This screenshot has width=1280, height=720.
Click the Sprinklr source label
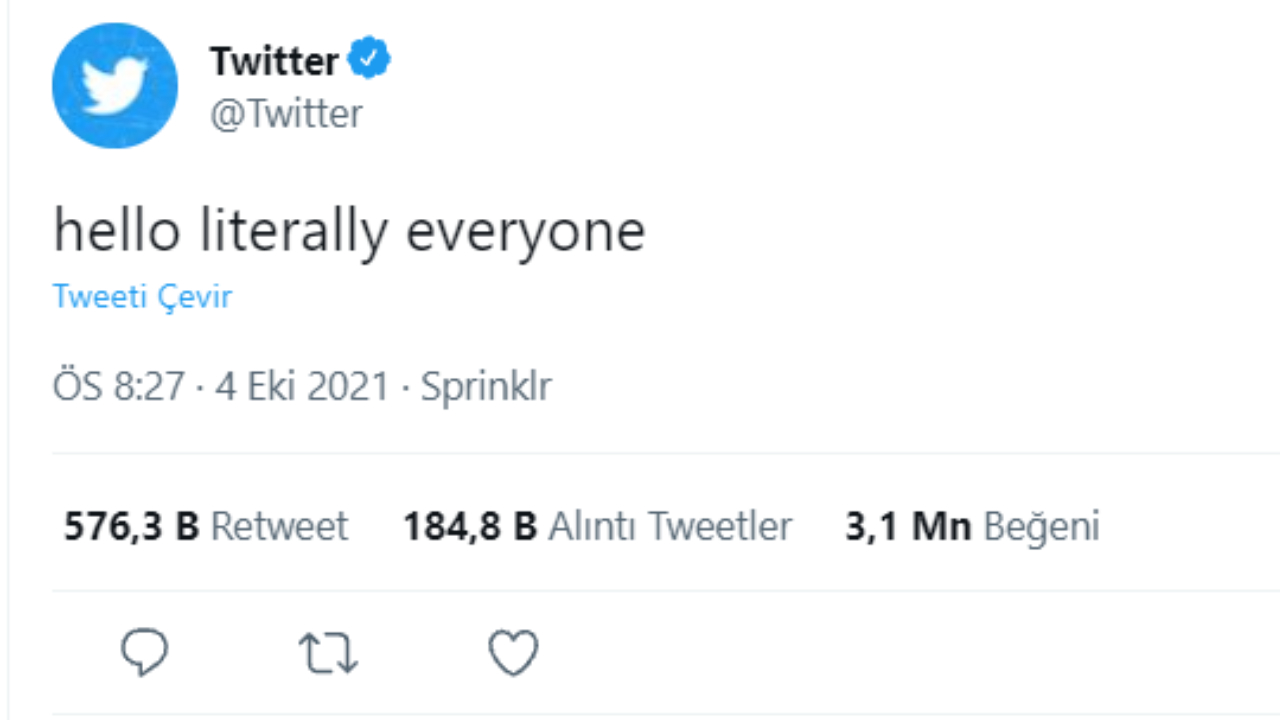[x=485, y=385]
